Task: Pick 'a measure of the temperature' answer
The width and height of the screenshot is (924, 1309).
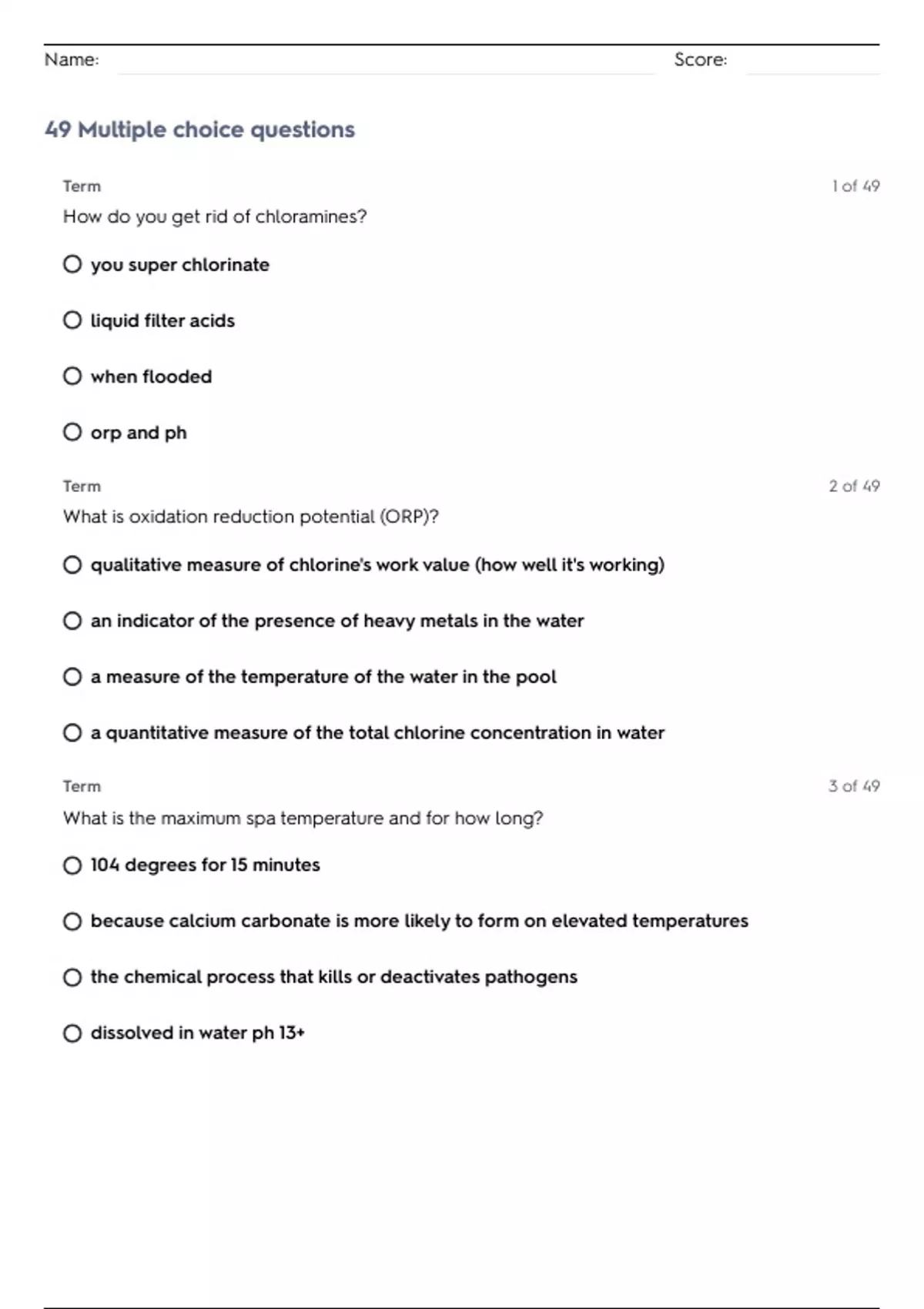Action: tap(72, 677)
